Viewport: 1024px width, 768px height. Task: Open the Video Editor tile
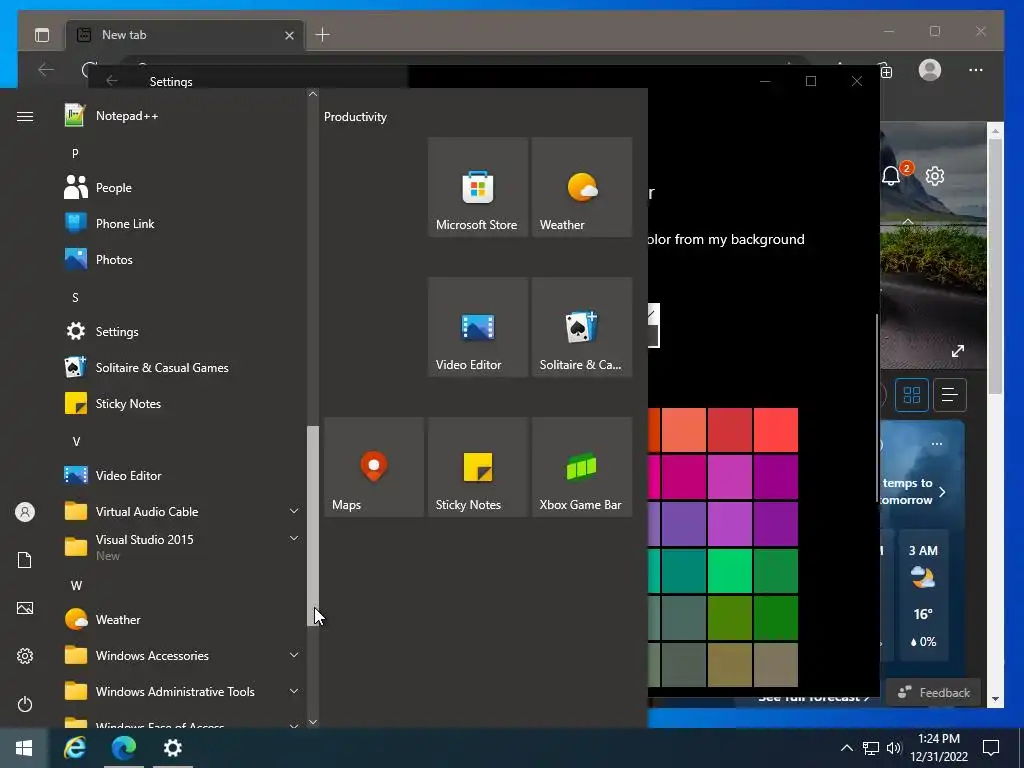pos(477,327)
